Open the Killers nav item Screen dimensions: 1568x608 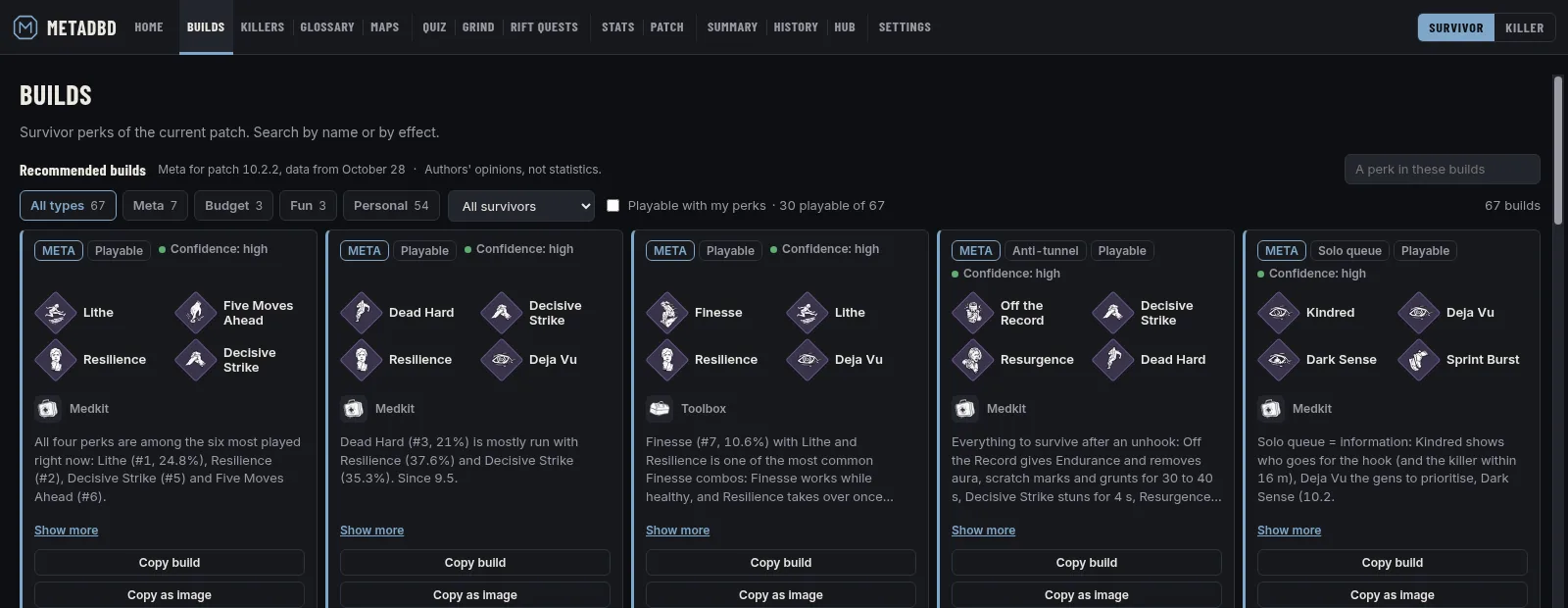tap(263, 27)
